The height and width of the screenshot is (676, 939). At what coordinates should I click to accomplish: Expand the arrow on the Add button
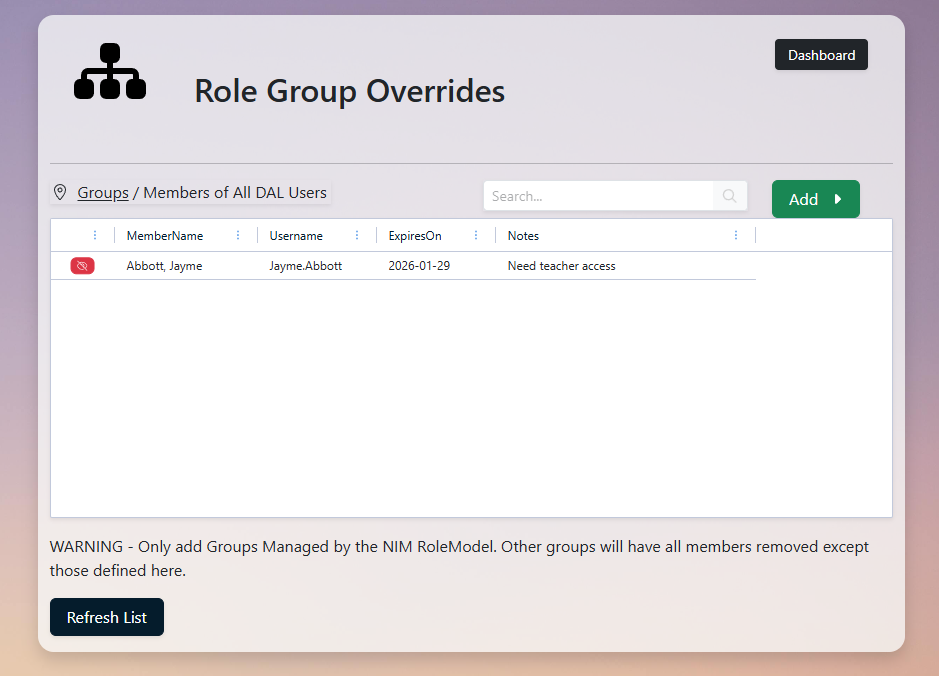(837, 199)
